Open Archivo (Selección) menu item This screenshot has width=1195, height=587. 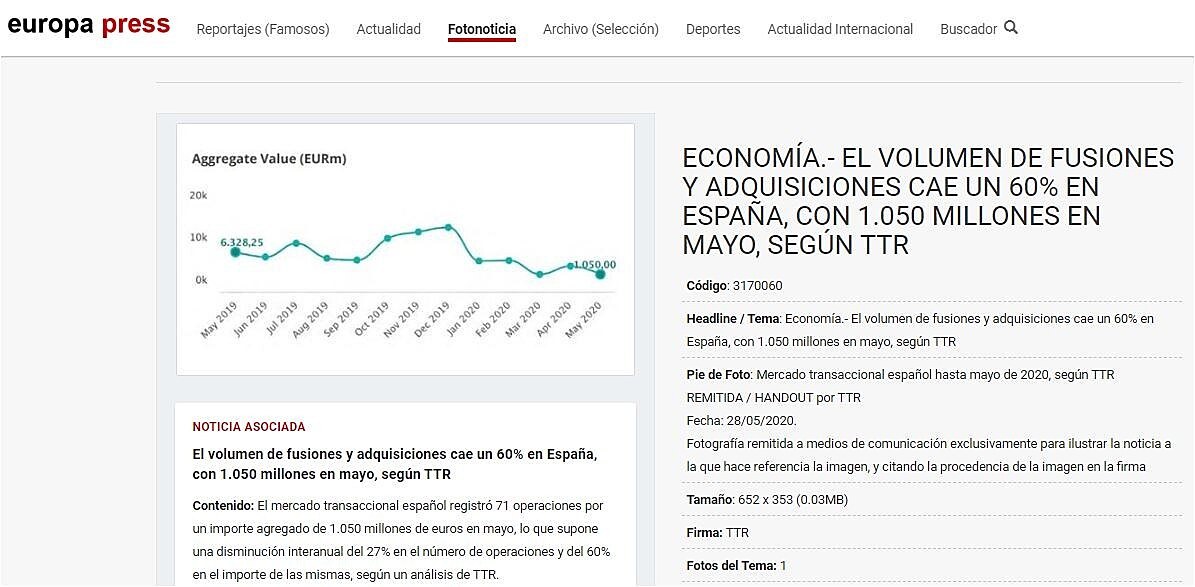tap(601, 29)
